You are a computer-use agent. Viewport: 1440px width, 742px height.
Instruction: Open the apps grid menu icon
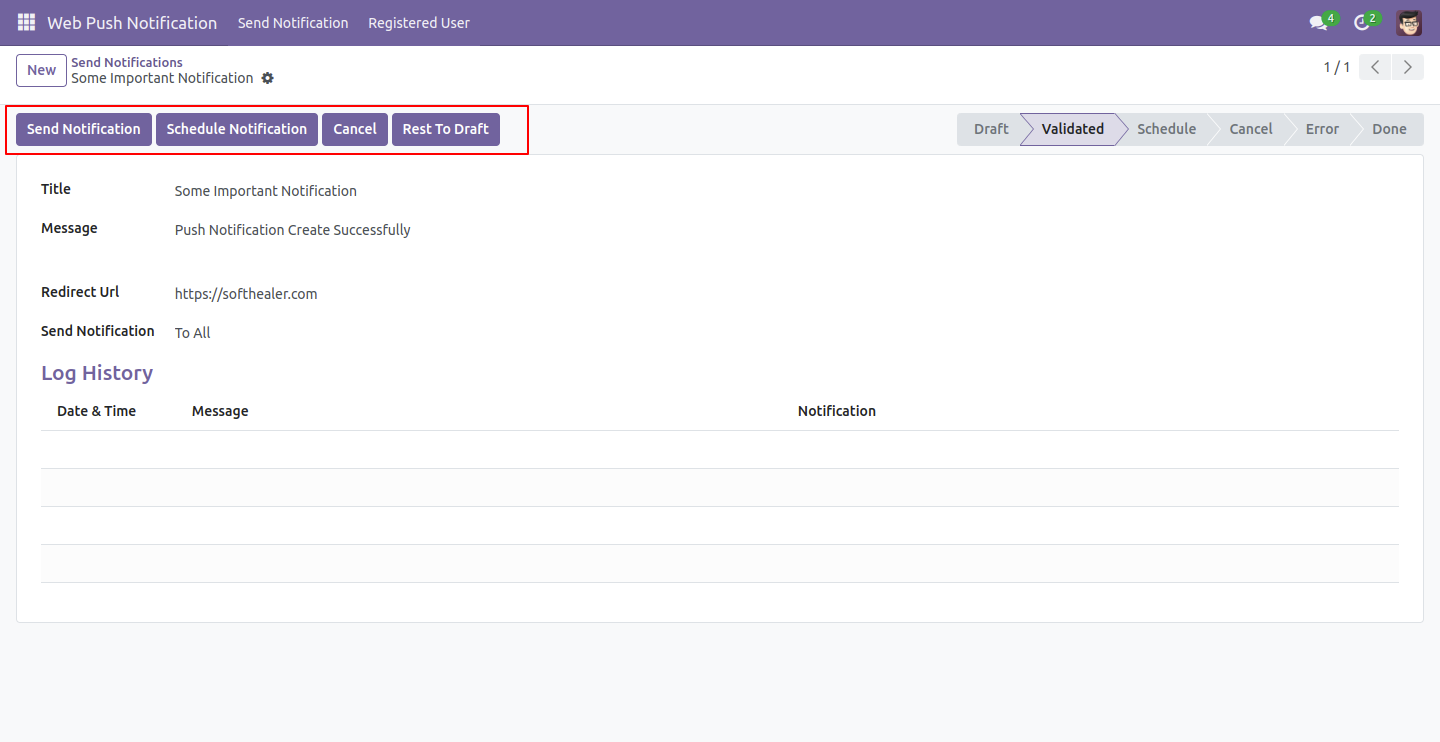click(x=26, y=22)
